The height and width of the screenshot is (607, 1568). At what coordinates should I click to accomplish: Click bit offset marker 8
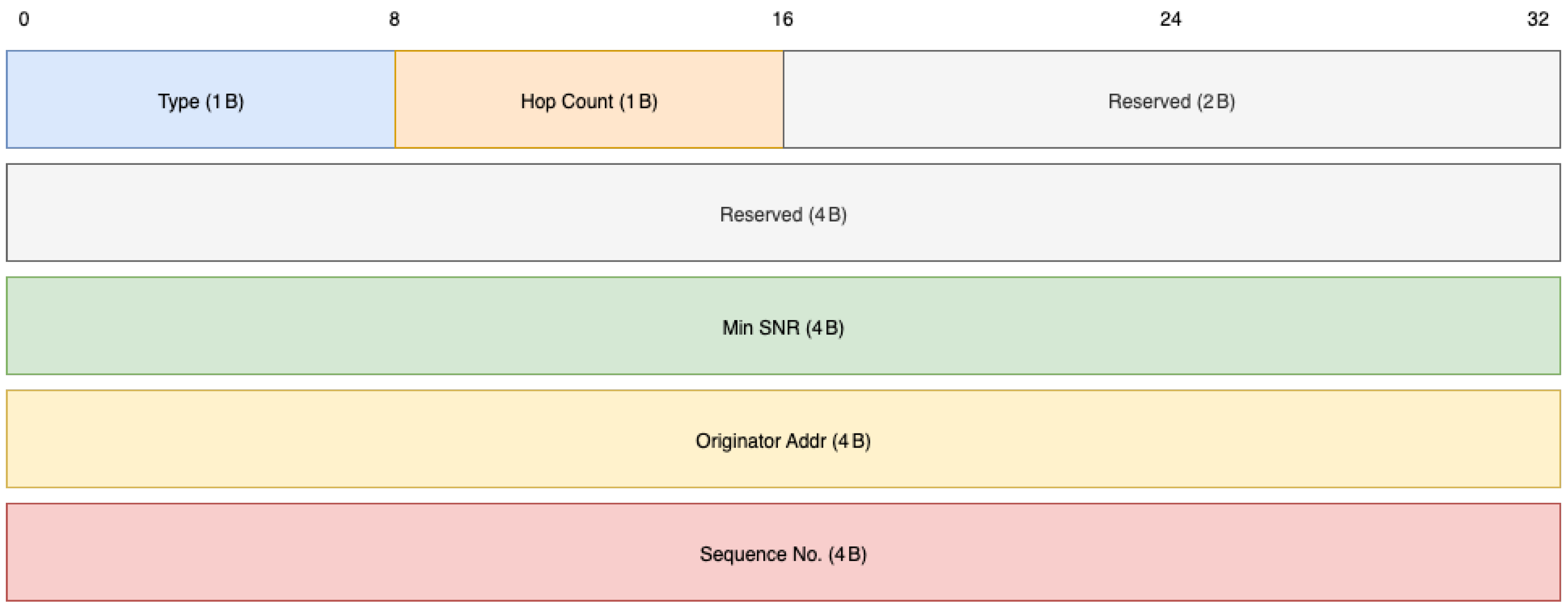[x=394, y=19]
